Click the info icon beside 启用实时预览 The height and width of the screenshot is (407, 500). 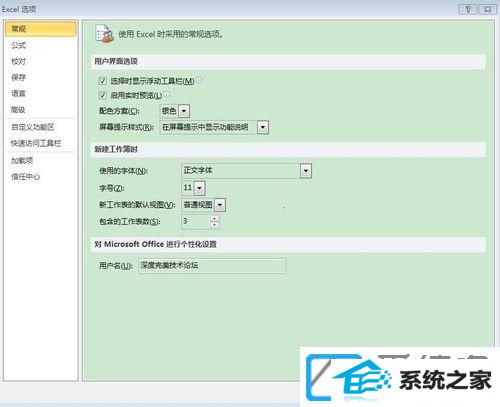166,95
